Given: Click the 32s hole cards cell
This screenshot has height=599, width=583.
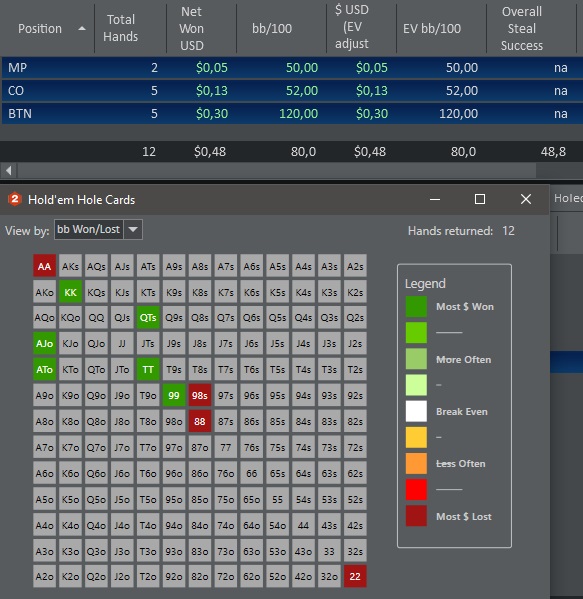Looking at the screenshot, I should tap(355, 551).
